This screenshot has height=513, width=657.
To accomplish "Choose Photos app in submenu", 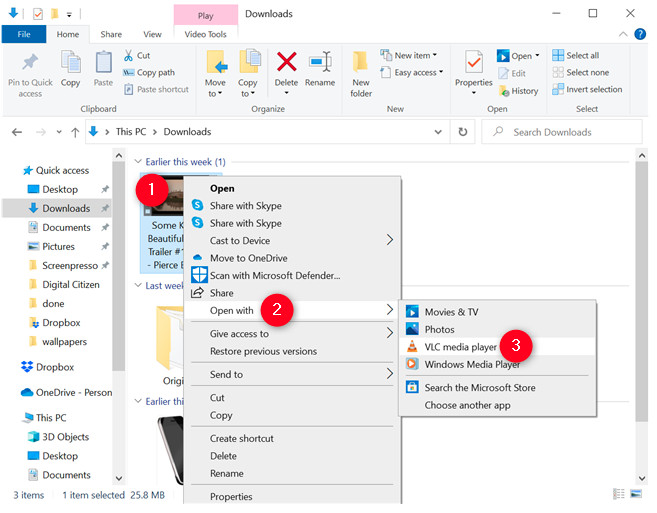I will 497,329.
